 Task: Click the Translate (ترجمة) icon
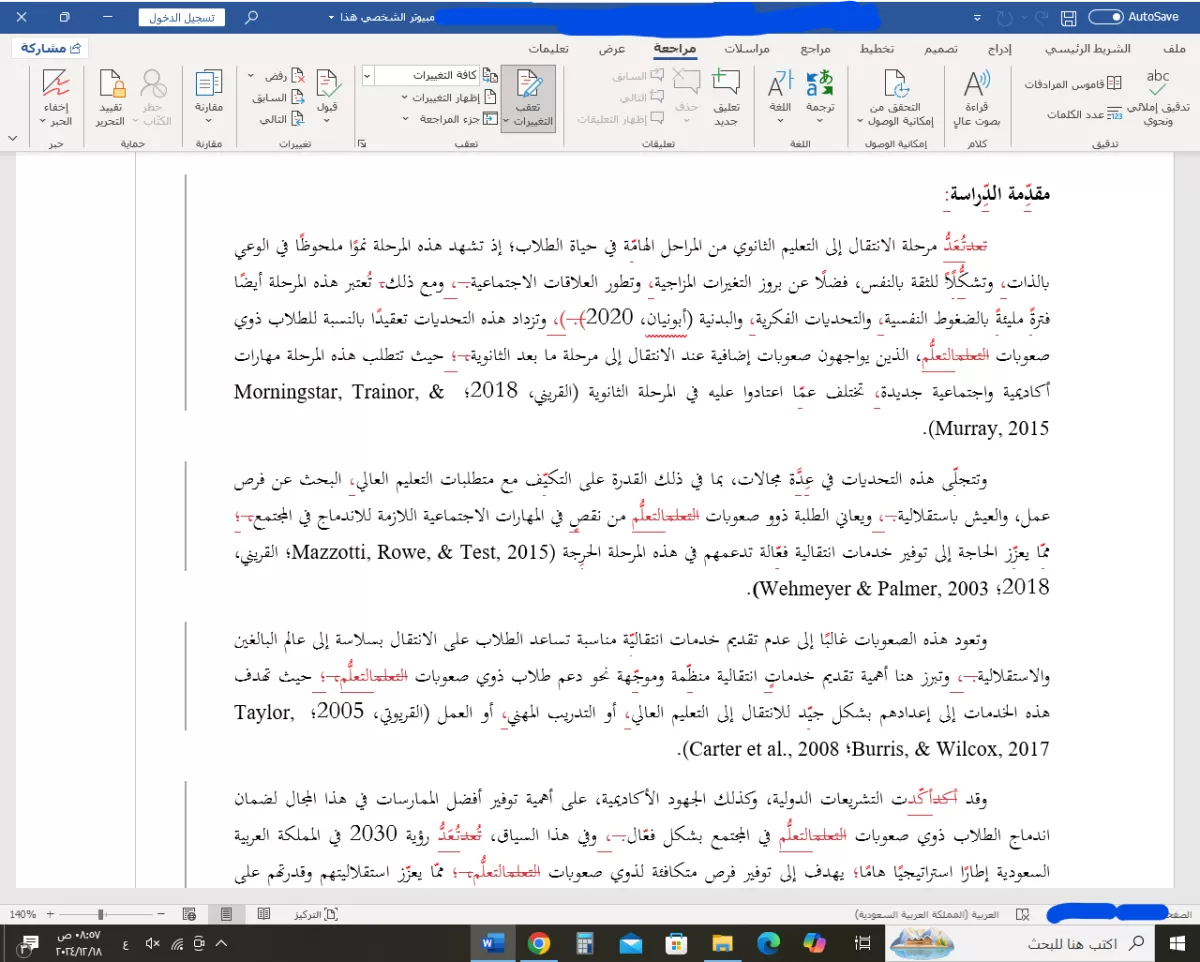coord(820,84)
